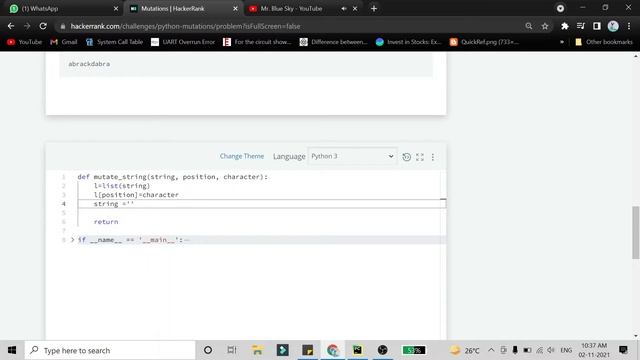Click the Change Theme link
The width and height of the screenshot is (640, 360).
242,156
